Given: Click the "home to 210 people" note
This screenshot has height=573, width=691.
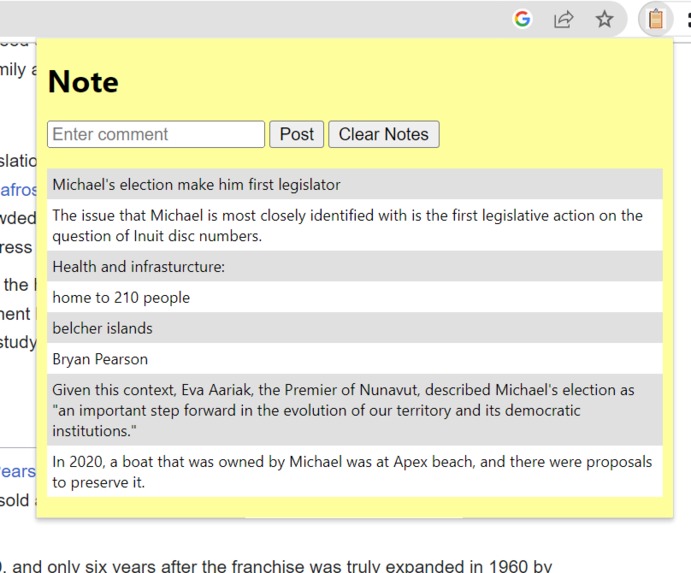Looking at the screenshot, I should click(355, 297).
